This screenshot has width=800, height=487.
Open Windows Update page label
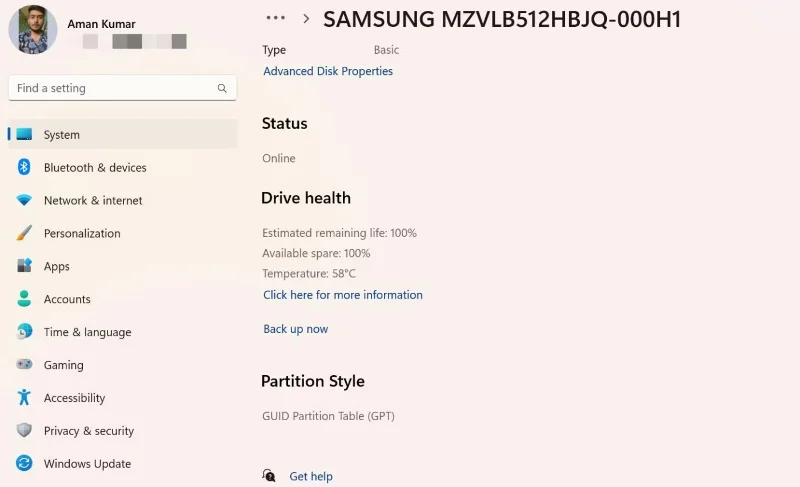pyautogui.click(x=87, y=464)
